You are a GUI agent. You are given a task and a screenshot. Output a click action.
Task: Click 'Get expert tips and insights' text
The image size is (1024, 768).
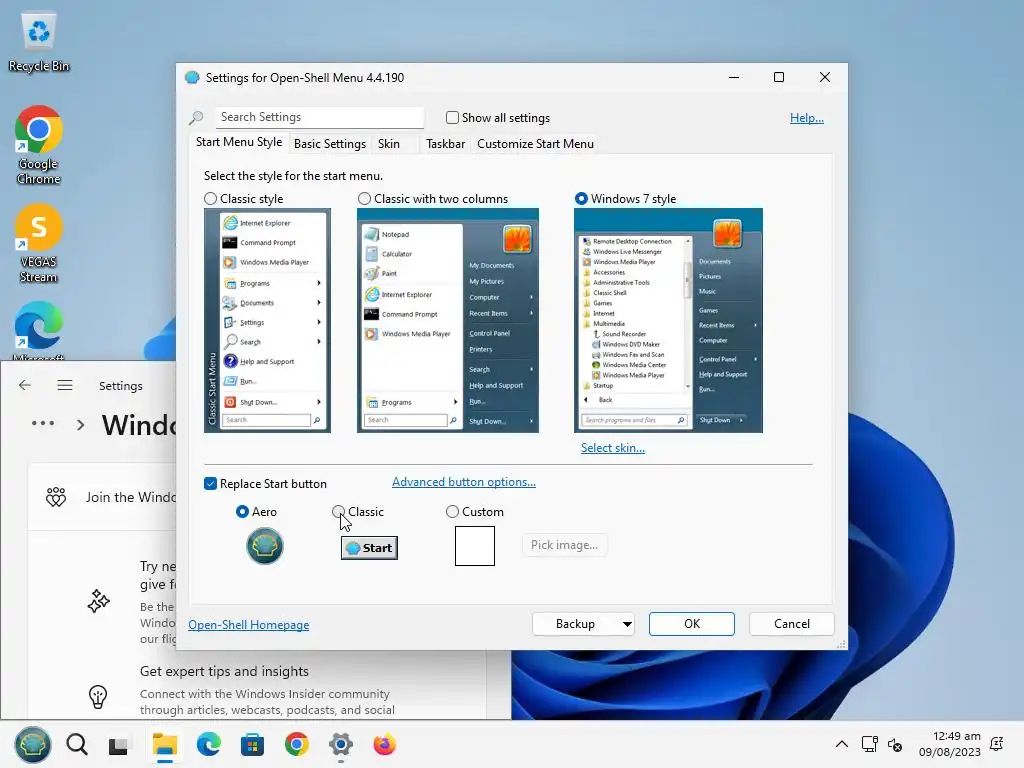(x=224, y=671)
